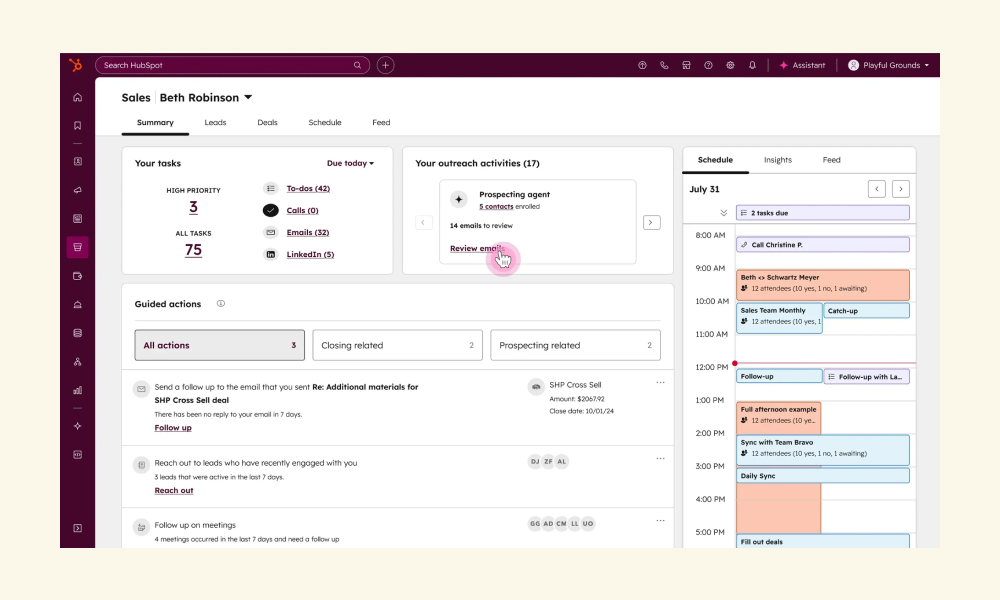Click the Follow up link
This screenshot has height=600, width=1000.
(x=173, y=428)
